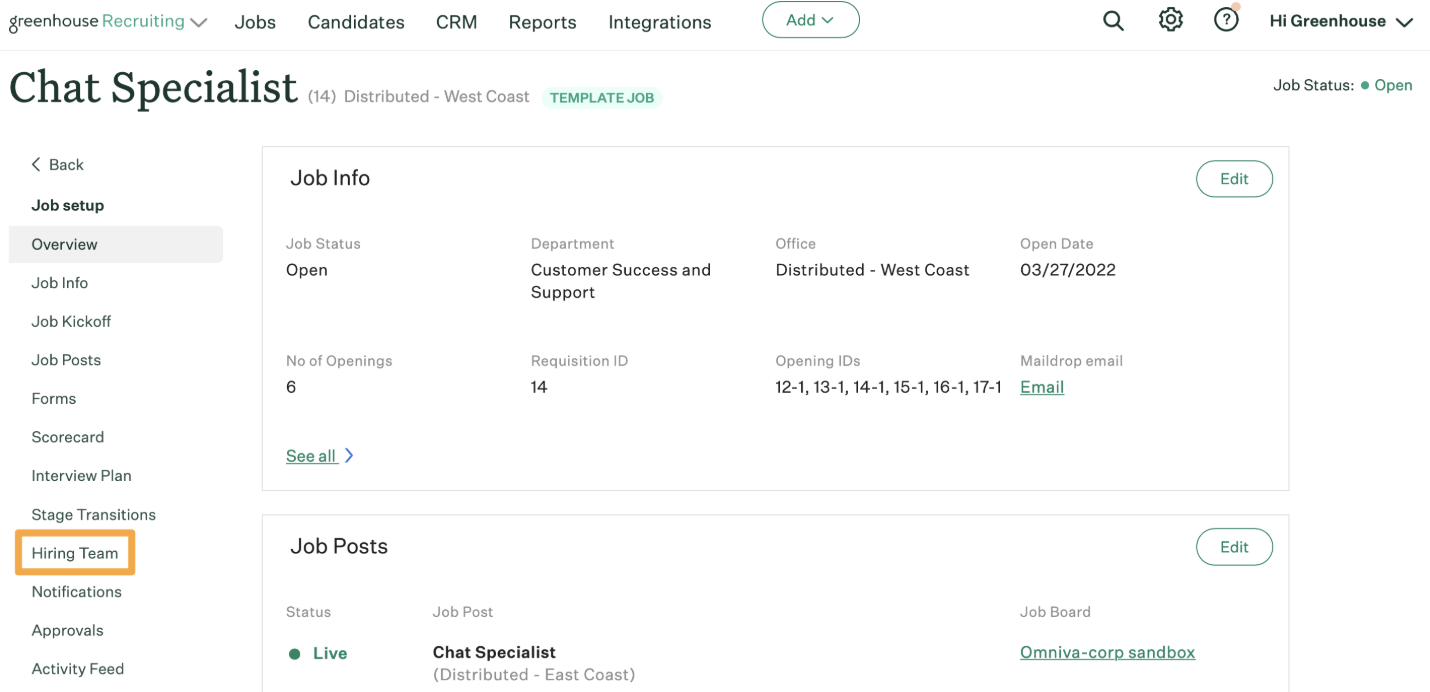Click Edit button in Job Posts card
The width and height of the screenshot is (1430, 692).
pyautogui.click(x=1234, y=547)
